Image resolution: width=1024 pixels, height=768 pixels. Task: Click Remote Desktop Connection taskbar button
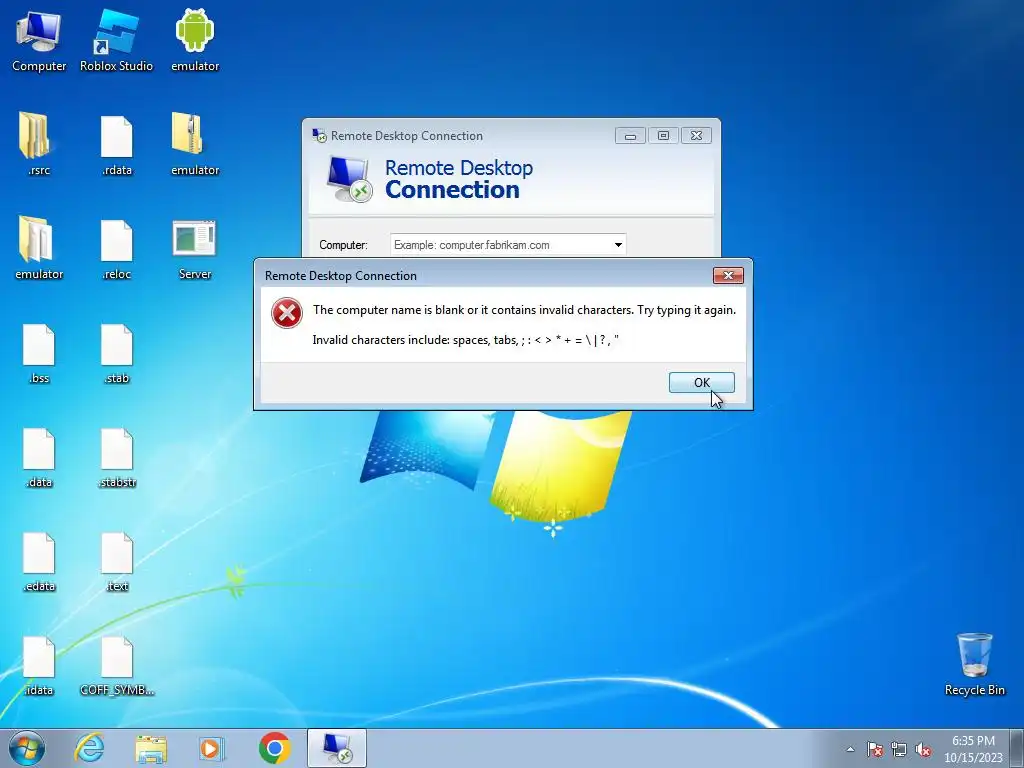click(x=337, y=748)
